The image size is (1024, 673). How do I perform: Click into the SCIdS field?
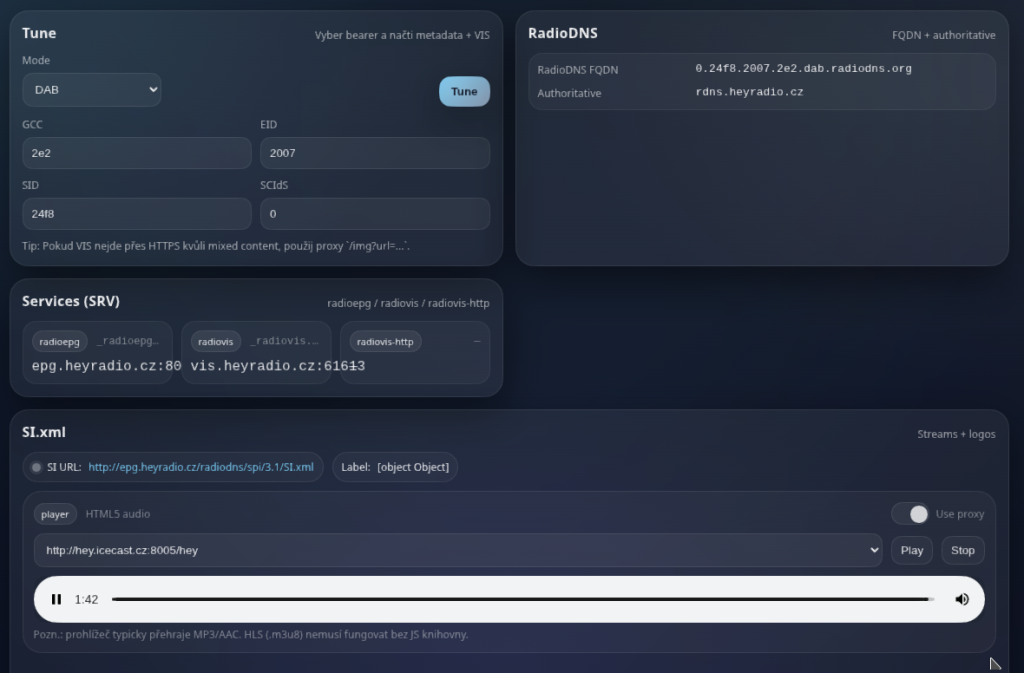tap(374, 214)
